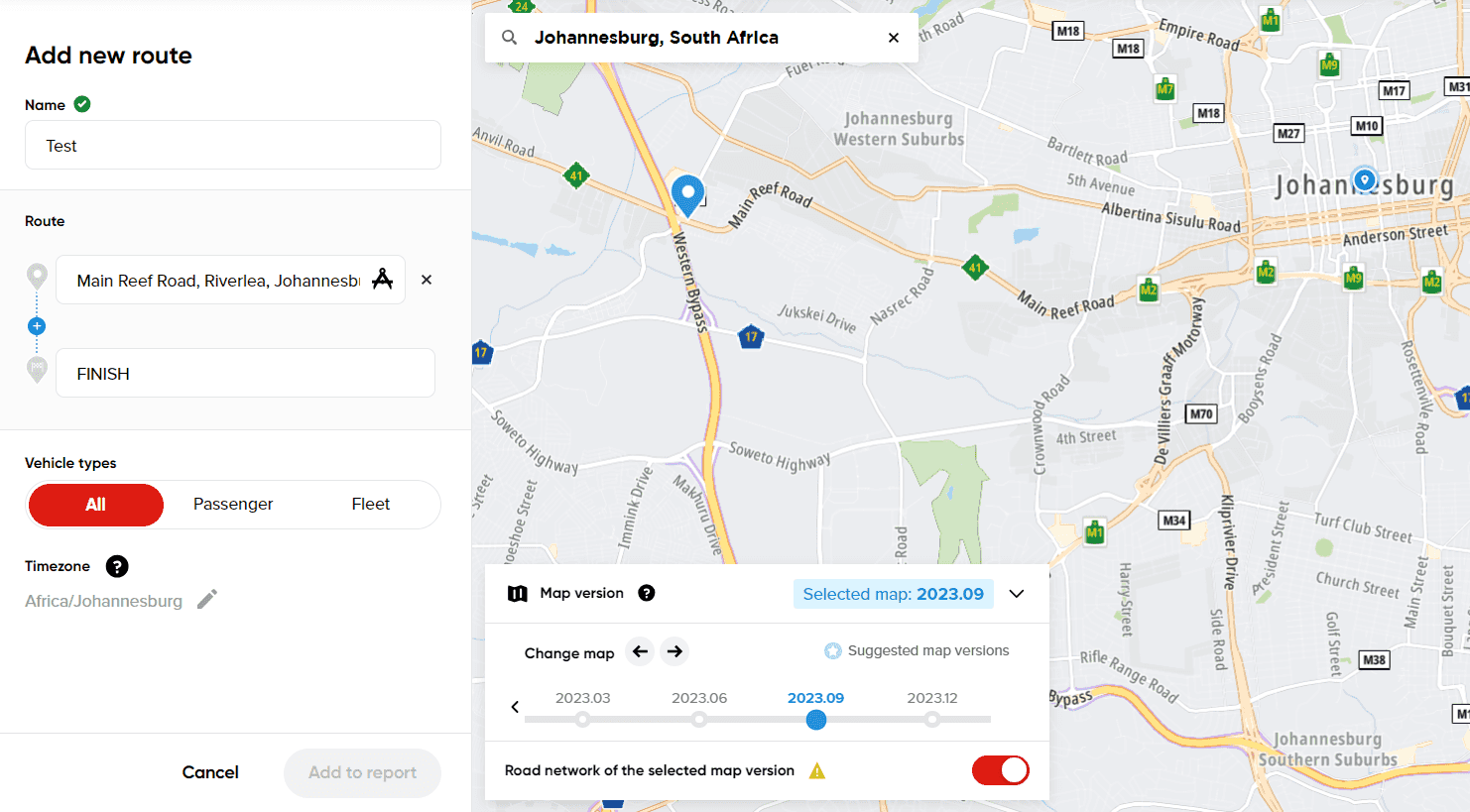Click the FINISH destination input field
1470x812 pixels.
[245, 374]
